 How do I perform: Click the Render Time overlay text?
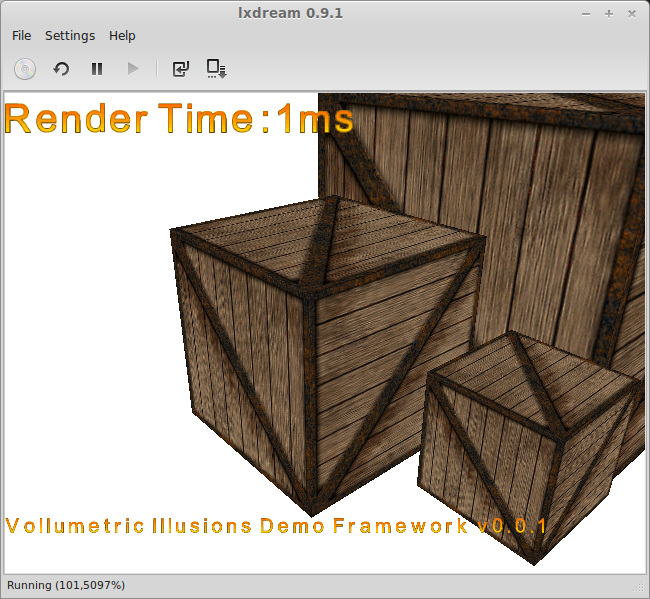(x=179, y=119)
